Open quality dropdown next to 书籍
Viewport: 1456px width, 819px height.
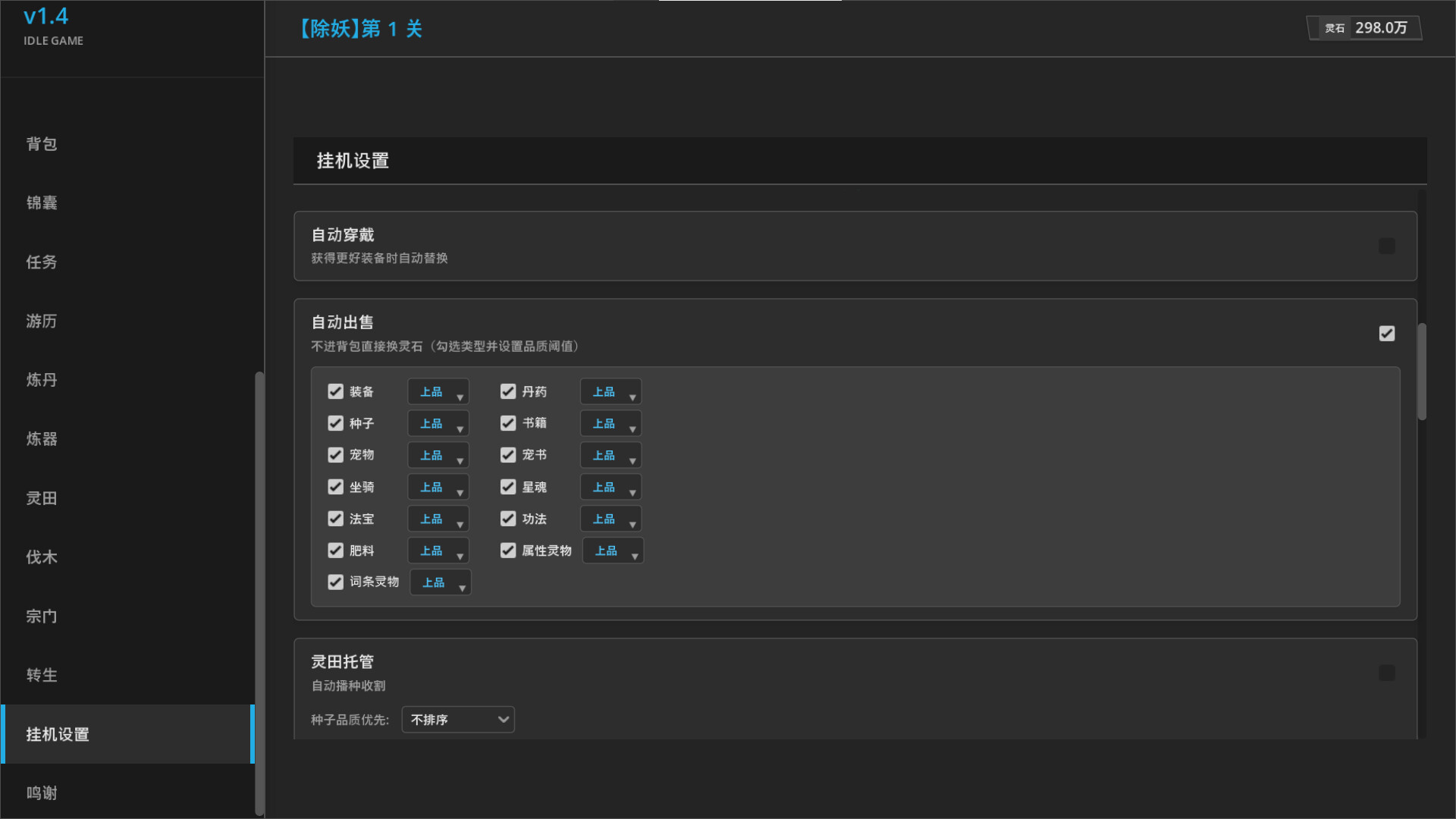(610, 424)
